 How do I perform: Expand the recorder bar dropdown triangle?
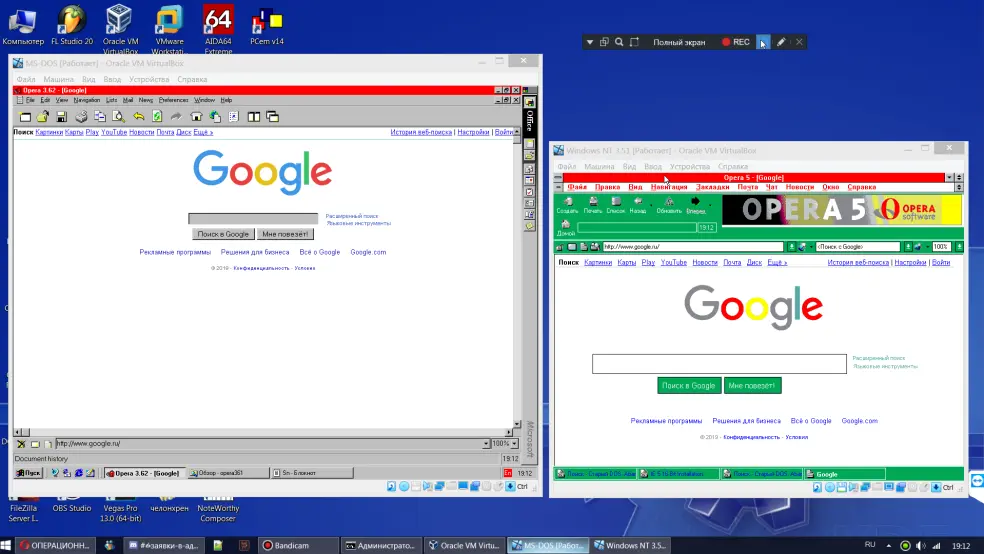pos(589,42)
